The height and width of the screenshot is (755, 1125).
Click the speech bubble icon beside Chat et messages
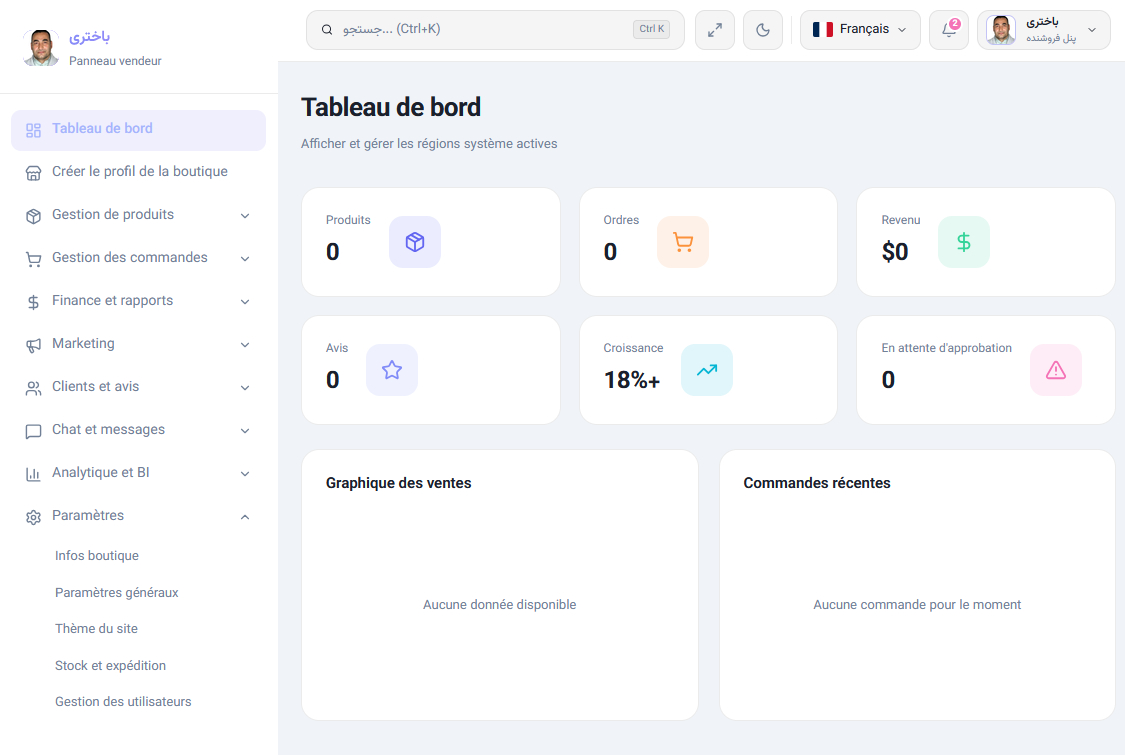pos(33,431)
